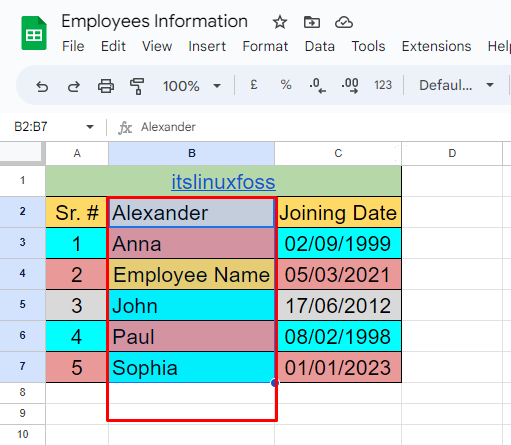
Task: Click the Undo arrow icon
Action: [42, 86]
